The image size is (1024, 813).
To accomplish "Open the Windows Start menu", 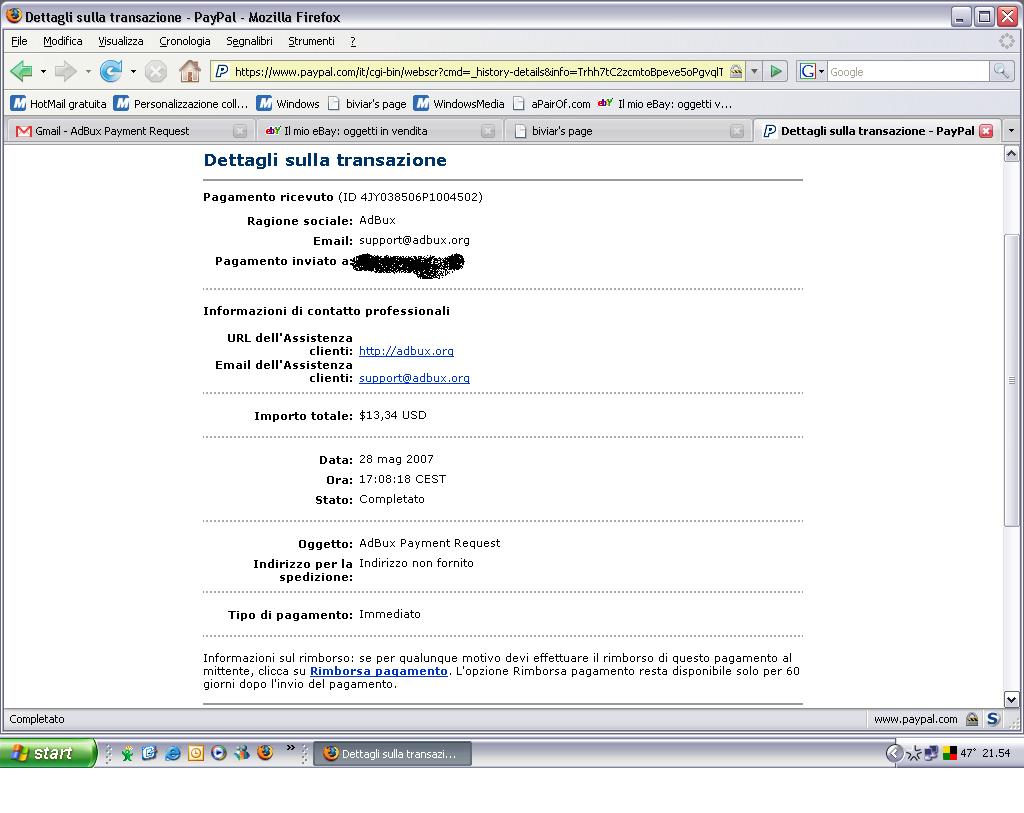I will 47,754.
